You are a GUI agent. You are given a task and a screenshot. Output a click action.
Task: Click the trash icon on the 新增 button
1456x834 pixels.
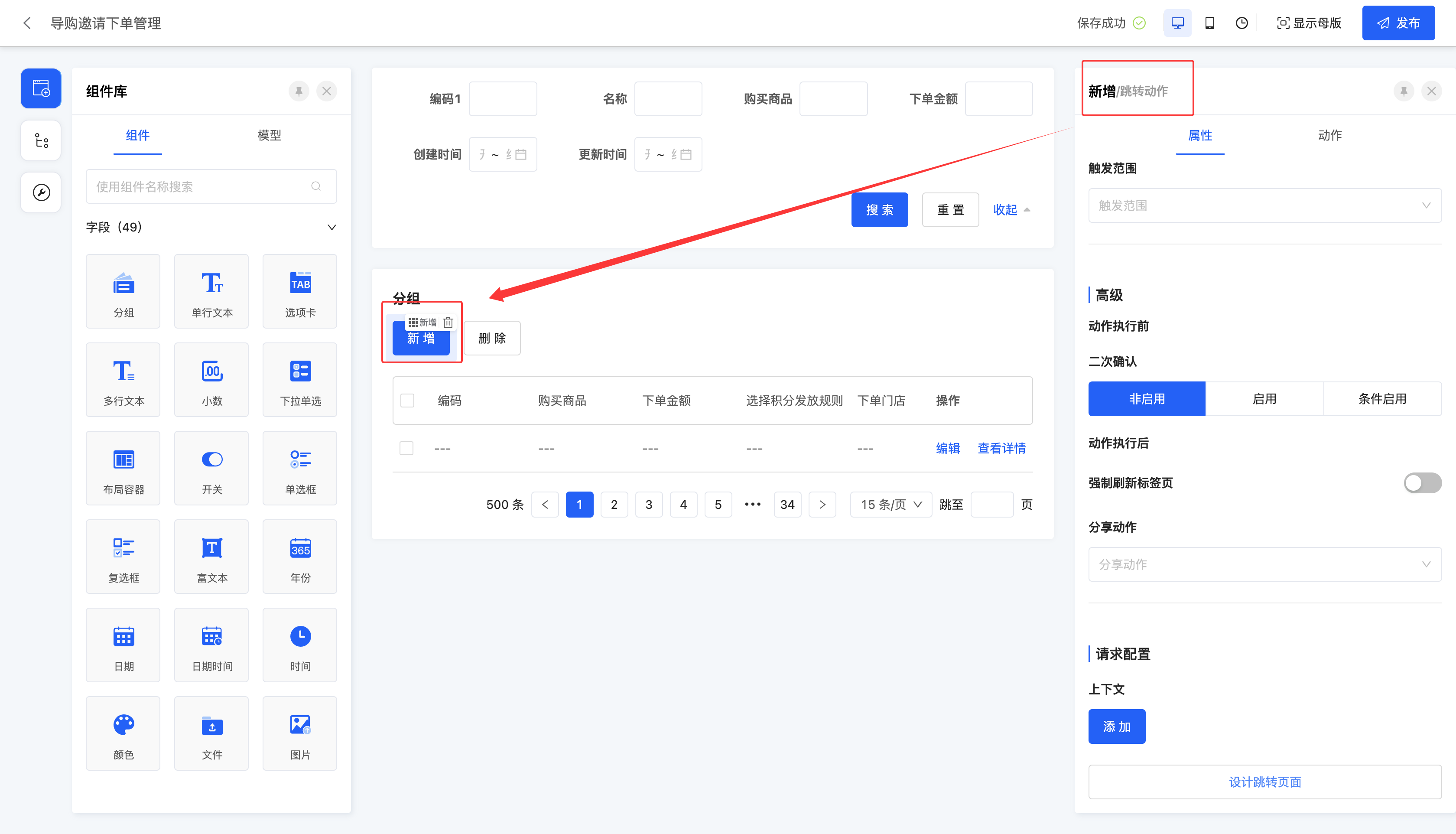448,323
